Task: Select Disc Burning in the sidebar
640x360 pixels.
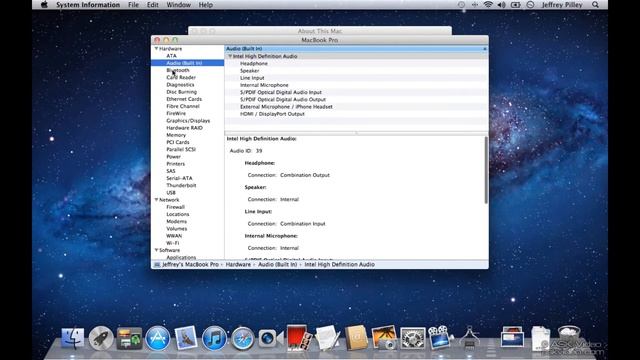Action: 182,92
